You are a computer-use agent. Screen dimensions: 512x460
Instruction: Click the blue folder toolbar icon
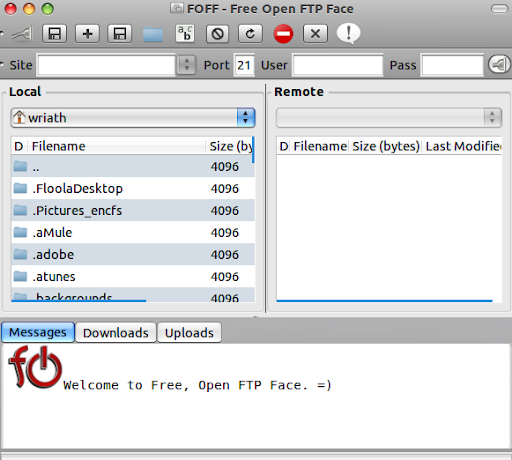point(153,34)
